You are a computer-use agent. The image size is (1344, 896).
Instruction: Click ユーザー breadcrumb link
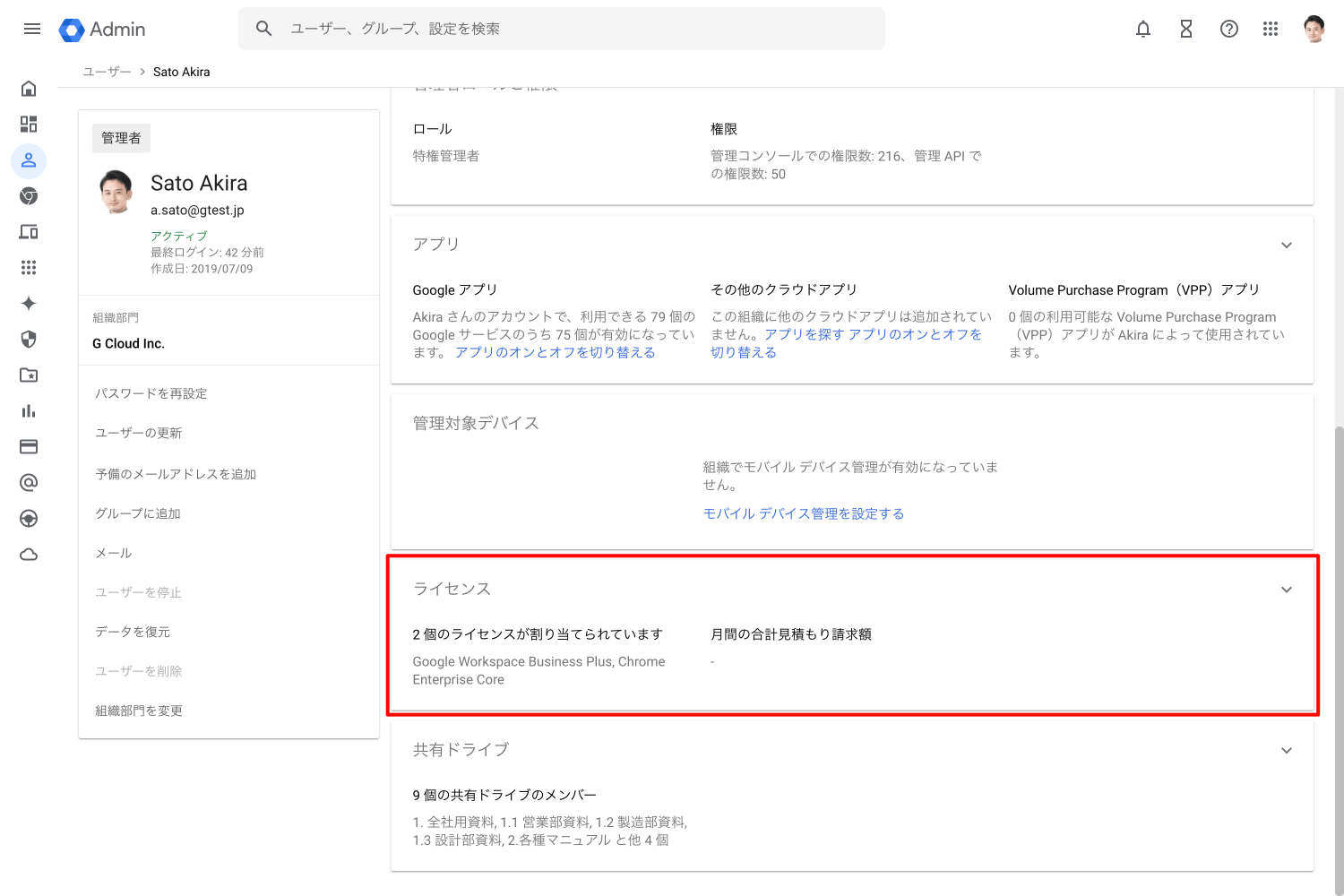[107, 72]
